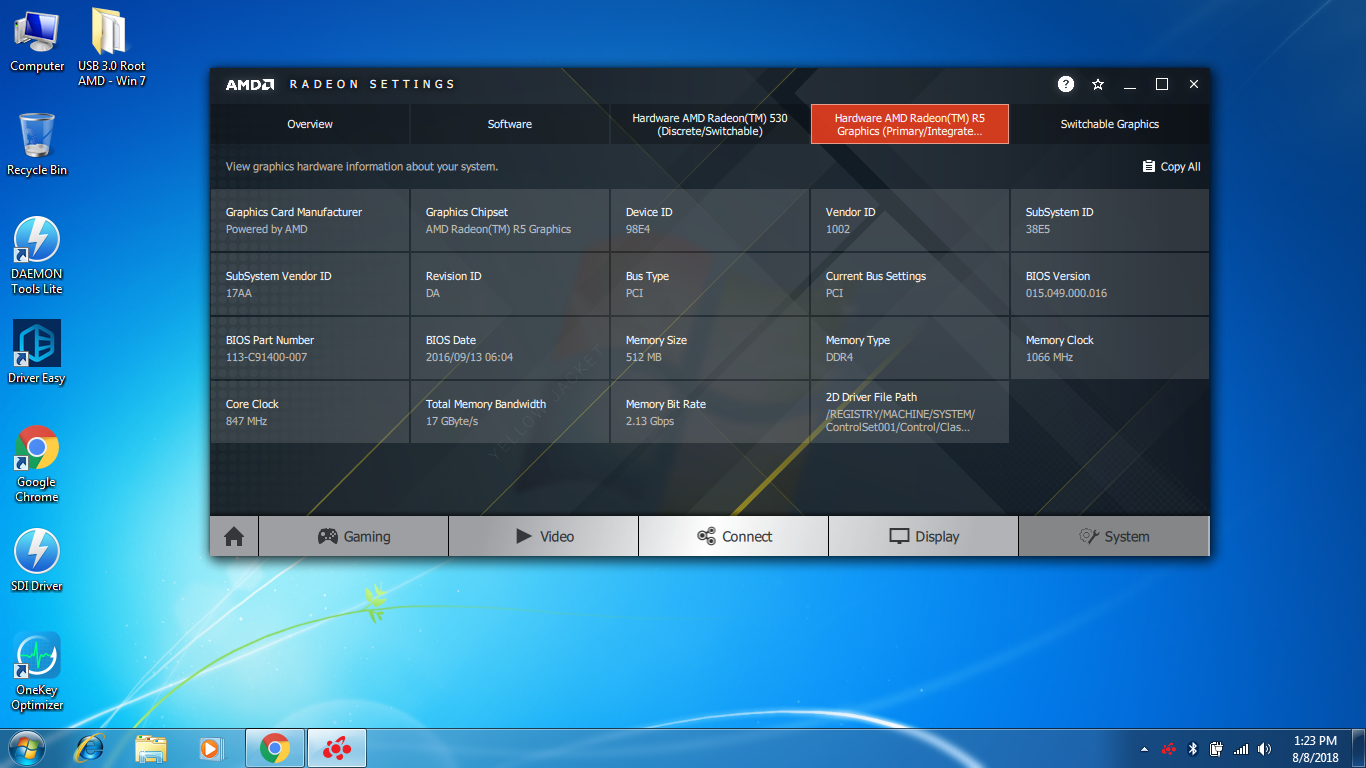Select Hardware AMD Radeon(TM) 530 tab
Image resolution: width=1366 pixels, height=768 pixels.
(x=710, y=124)
